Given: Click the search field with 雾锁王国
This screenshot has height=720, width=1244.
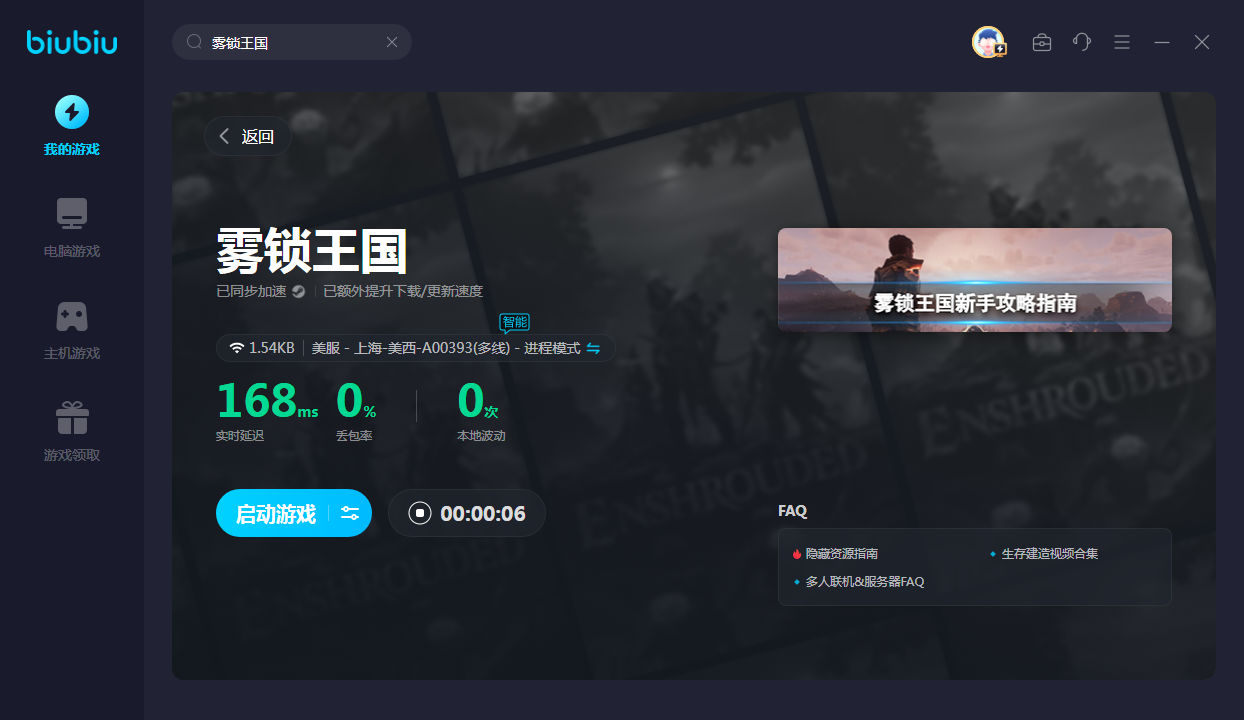Looking at the screenshot, I should pyautogui.click(x=290, y=43).
